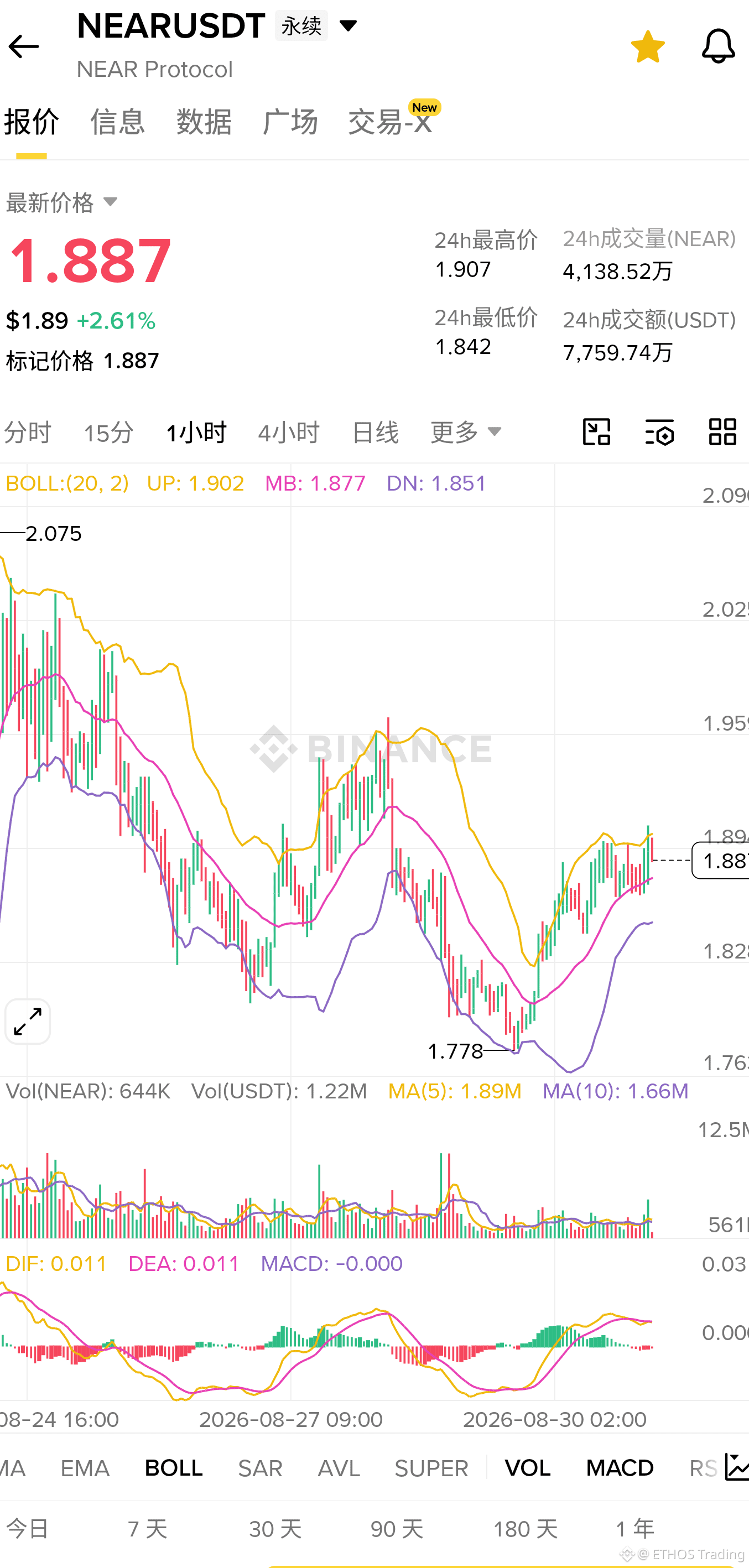Tap the back arrow icon
The width and height of the screenshot is (749, 1568).
24,46
